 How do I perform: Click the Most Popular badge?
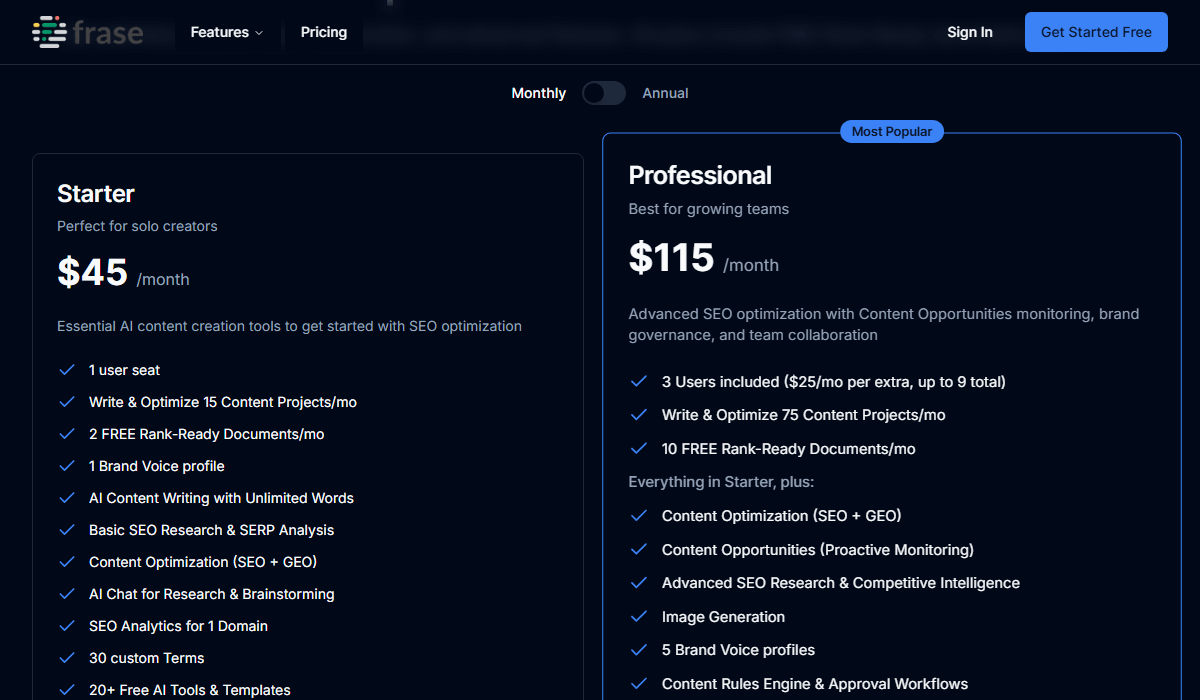(x=891, y=132)
